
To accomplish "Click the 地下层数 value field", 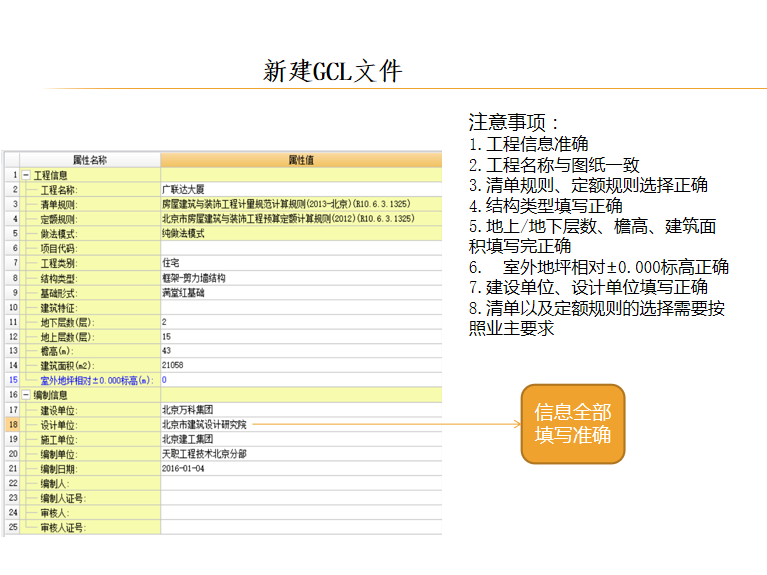I will 300,322.
